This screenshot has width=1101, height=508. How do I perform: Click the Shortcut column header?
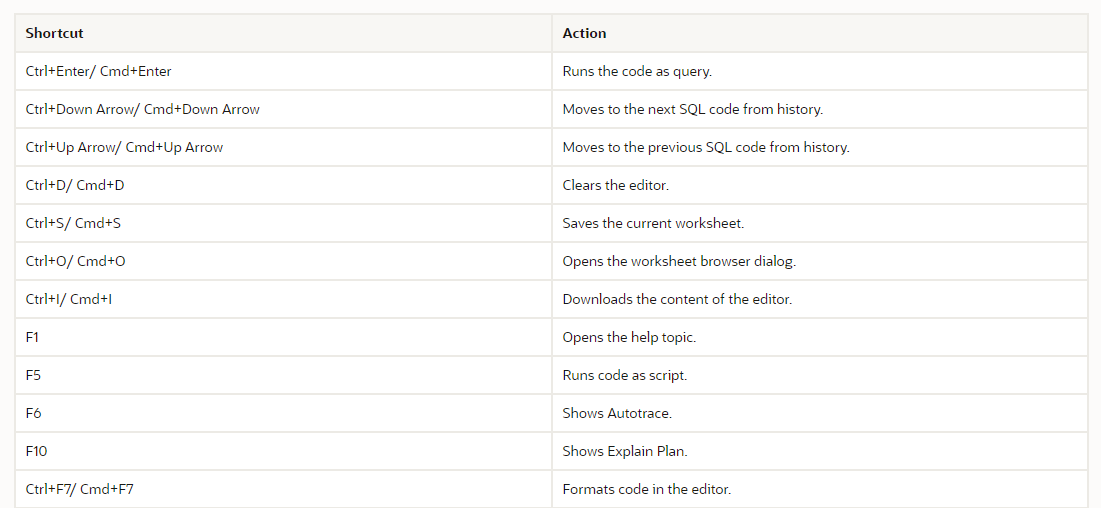click(x=283, y=33)
